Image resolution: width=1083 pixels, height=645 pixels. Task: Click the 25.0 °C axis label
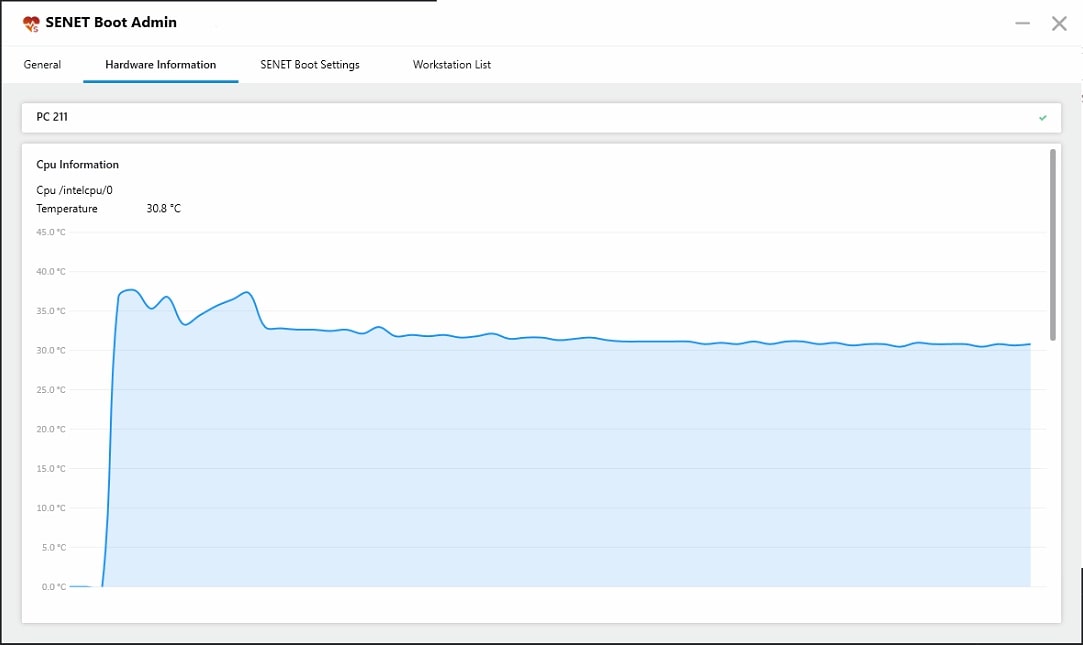pos(51,389)
